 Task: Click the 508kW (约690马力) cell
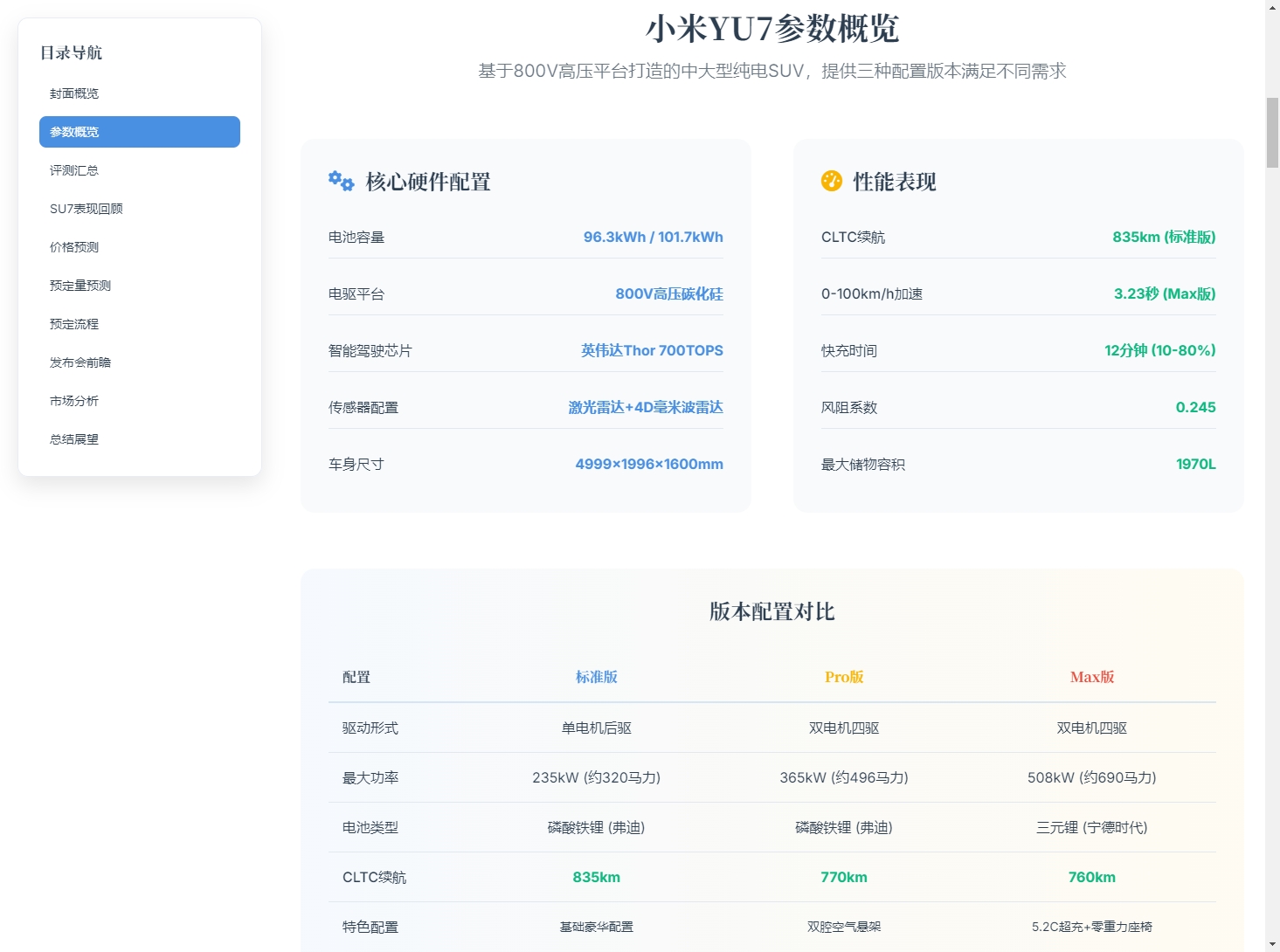(x=1092, y=777)
